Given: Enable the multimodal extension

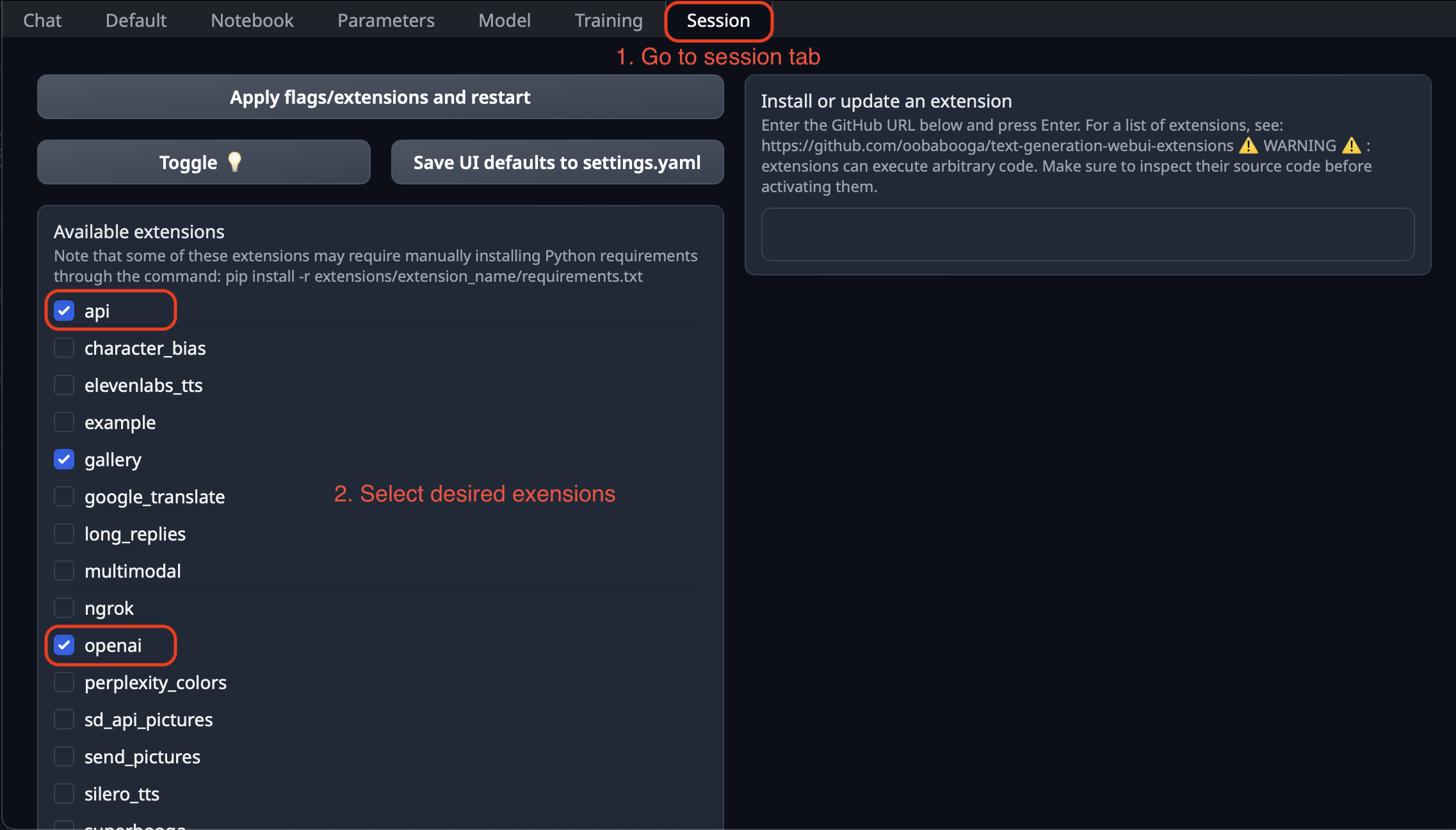Looking at the screenshot, I should (64, 571).
